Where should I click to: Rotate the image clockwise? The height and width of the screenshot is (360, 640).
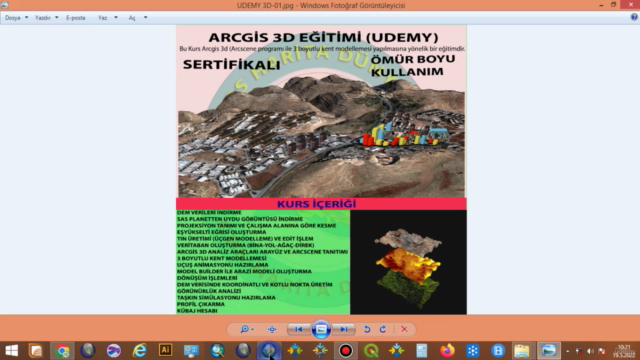point(383,329)
